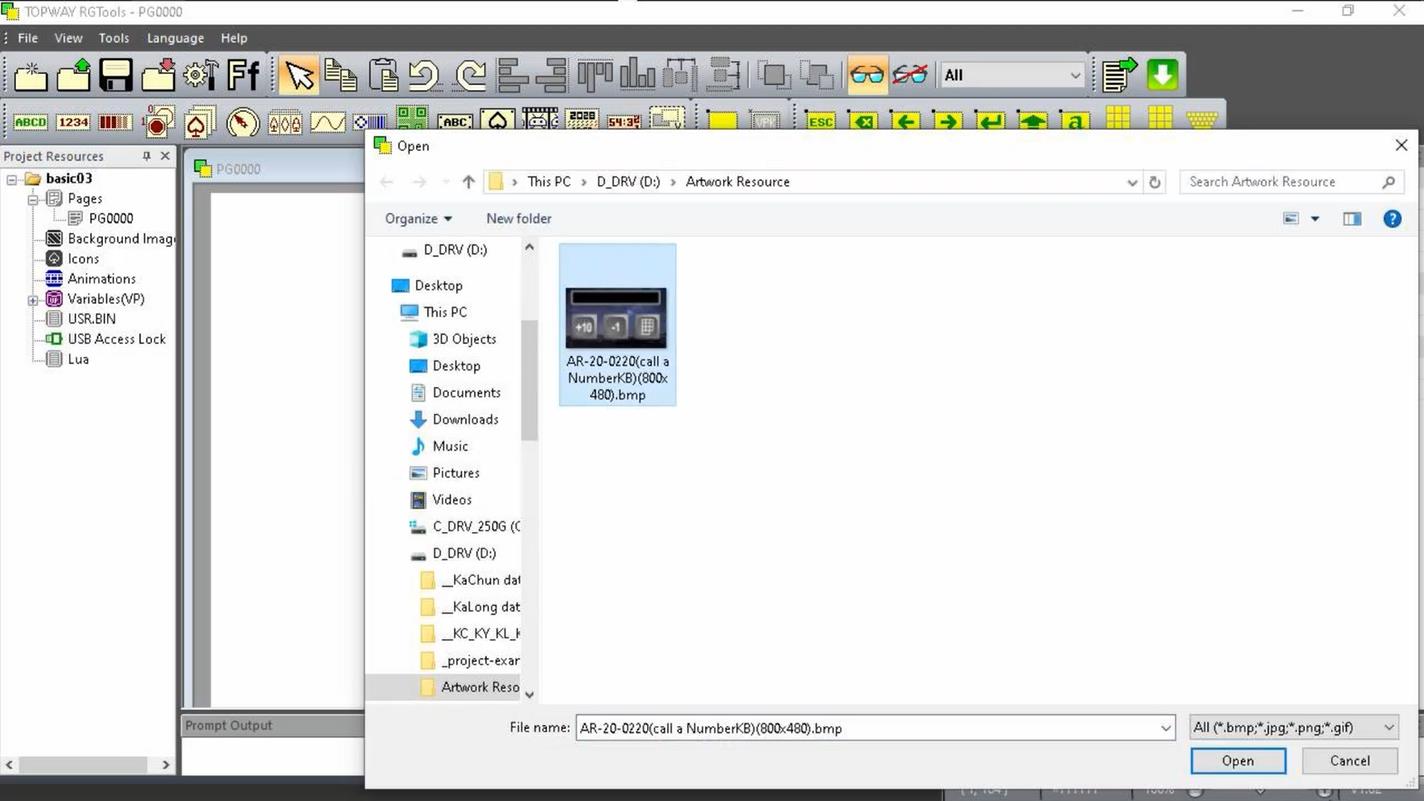
Task: Select Background Image in Project Resources
Action: [x=121, y=238]
